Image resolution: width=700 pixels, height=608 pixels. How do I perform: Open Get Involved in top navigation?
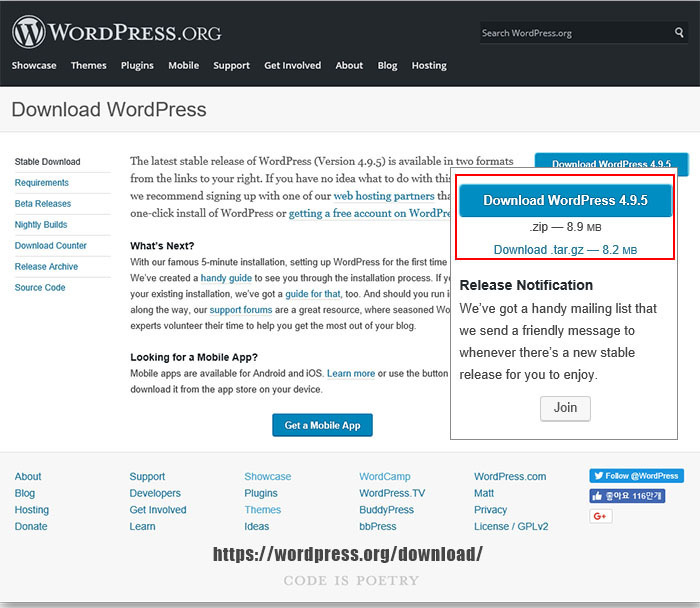[x=292, y=65]
